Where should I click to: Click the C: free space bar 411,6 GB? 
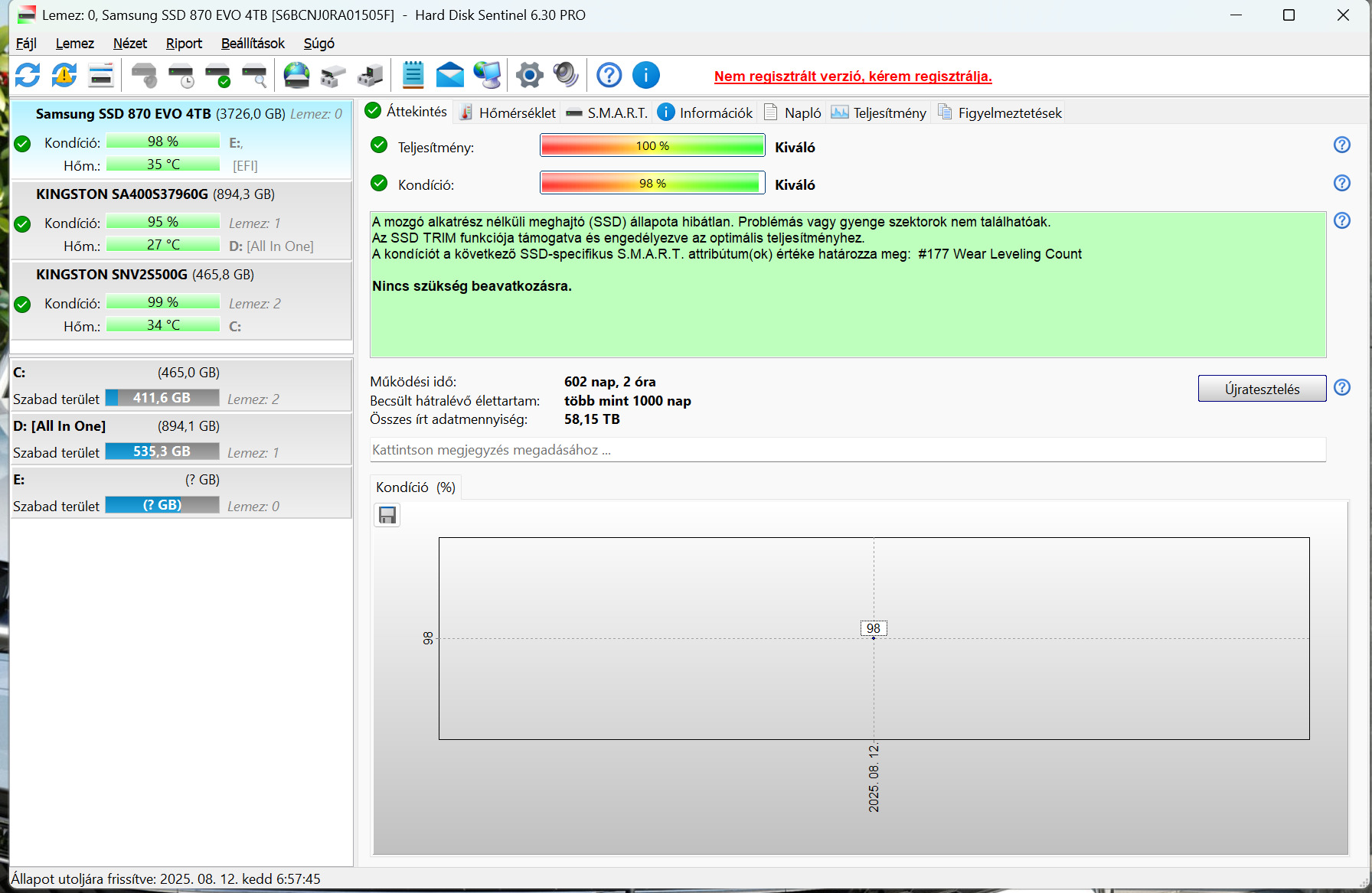(162, 398)
